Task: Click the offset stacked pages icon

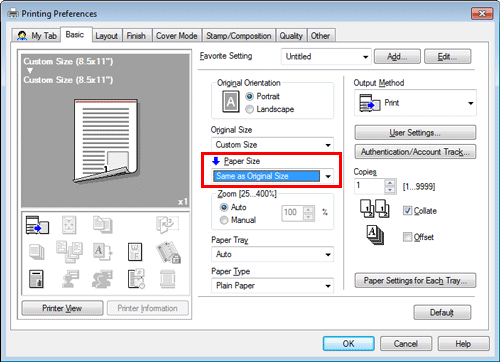Action: point(375,235)
